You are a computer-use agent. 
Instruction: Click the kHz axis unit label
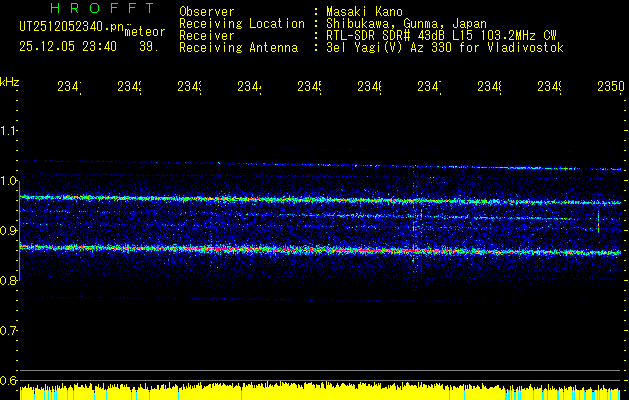click(x=9, y=81)
